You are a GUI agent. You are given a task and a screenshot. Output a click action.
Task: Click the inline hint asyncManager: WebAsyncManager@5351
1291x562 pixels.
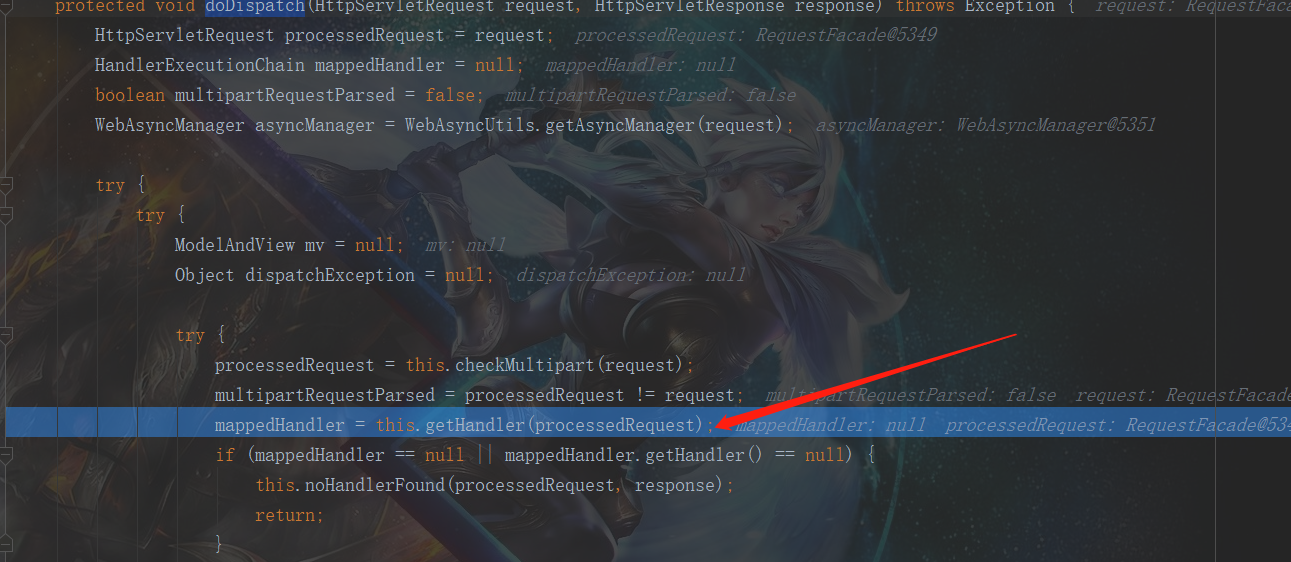985,125
